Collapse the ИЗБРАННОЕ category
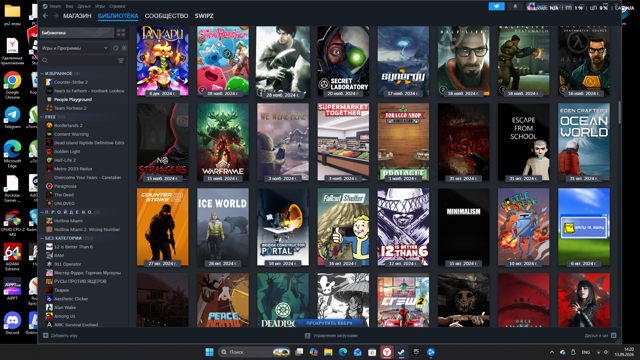The width and height of the screenshot is (640, 360). pyautogui.click(x=42, y=73)
